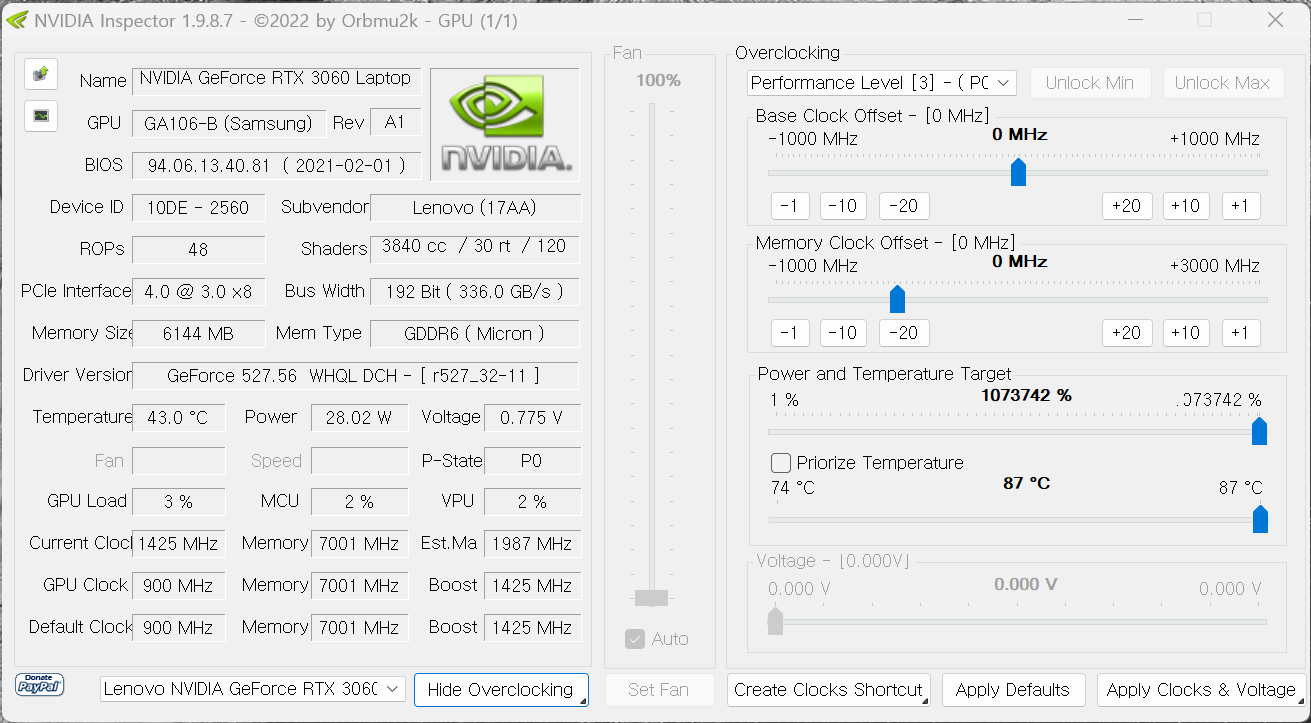Image resolution: width=1311 pixels, height=723 pixels.
Task: Click the ROPs field 48
Action: point(199,250)
